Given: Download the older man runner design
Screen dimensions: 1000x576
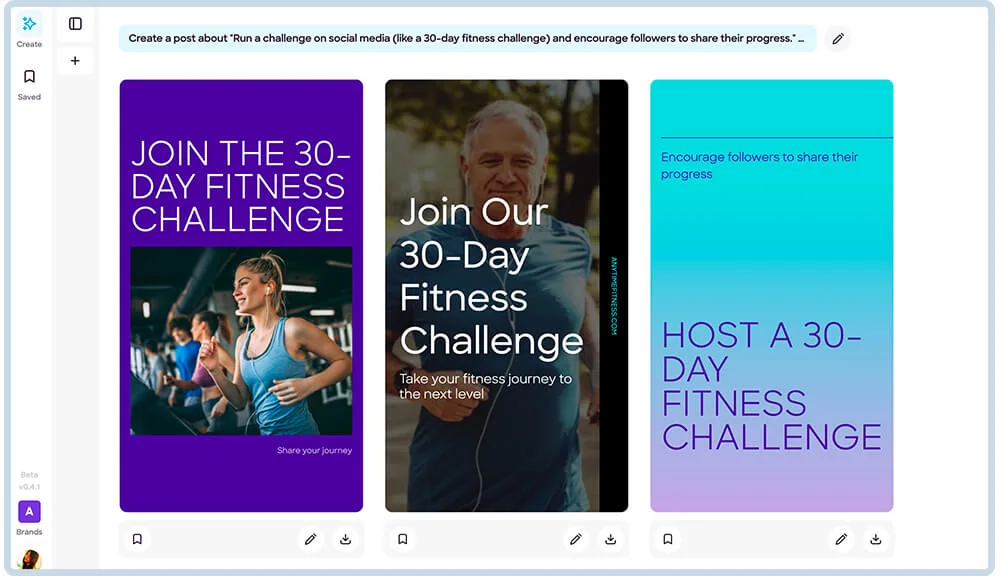Looking at the screenshot, I should (x=611, y=539).
